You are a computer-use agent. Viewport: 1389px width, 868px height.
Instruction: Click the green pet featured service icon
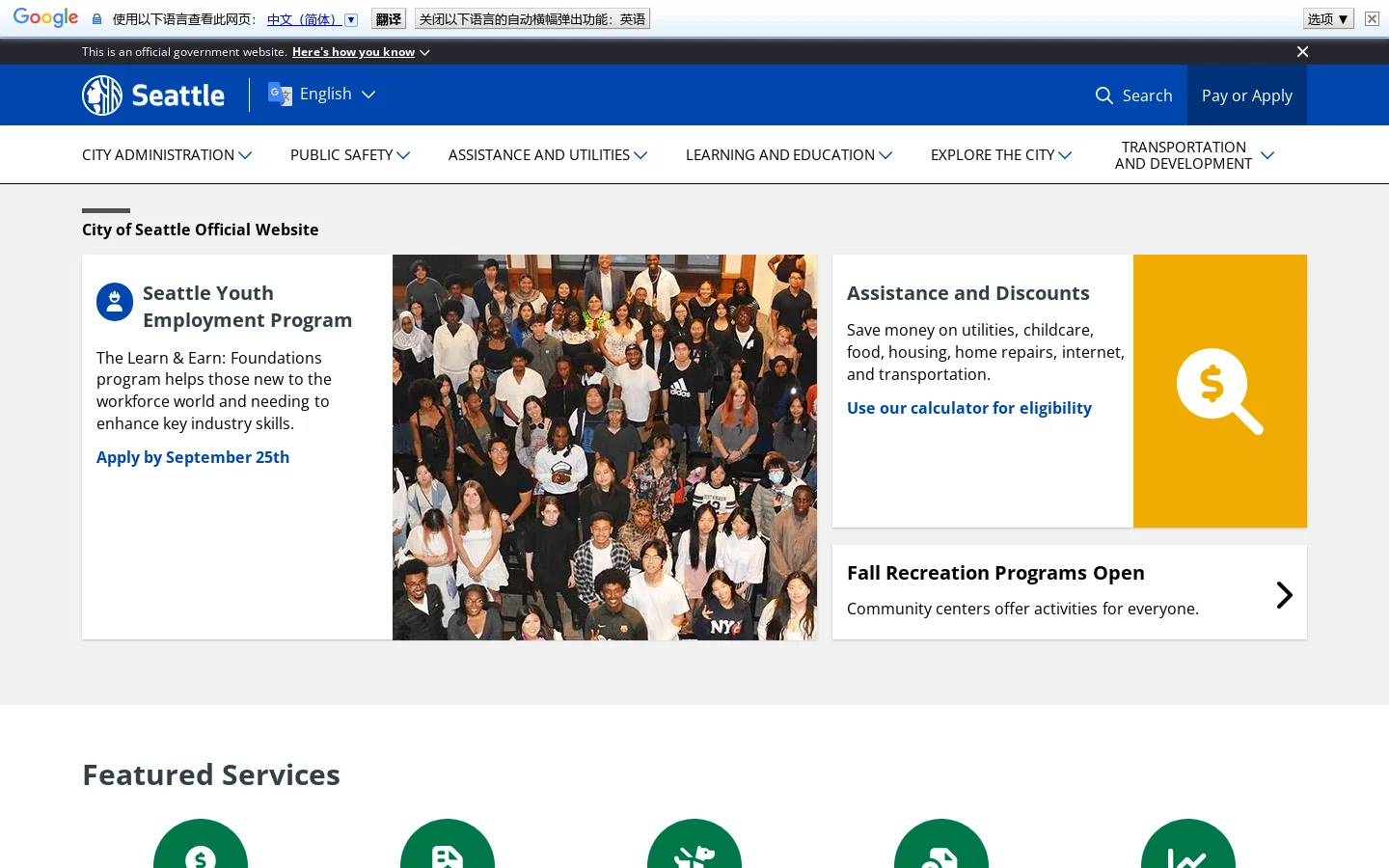point(694,844)
